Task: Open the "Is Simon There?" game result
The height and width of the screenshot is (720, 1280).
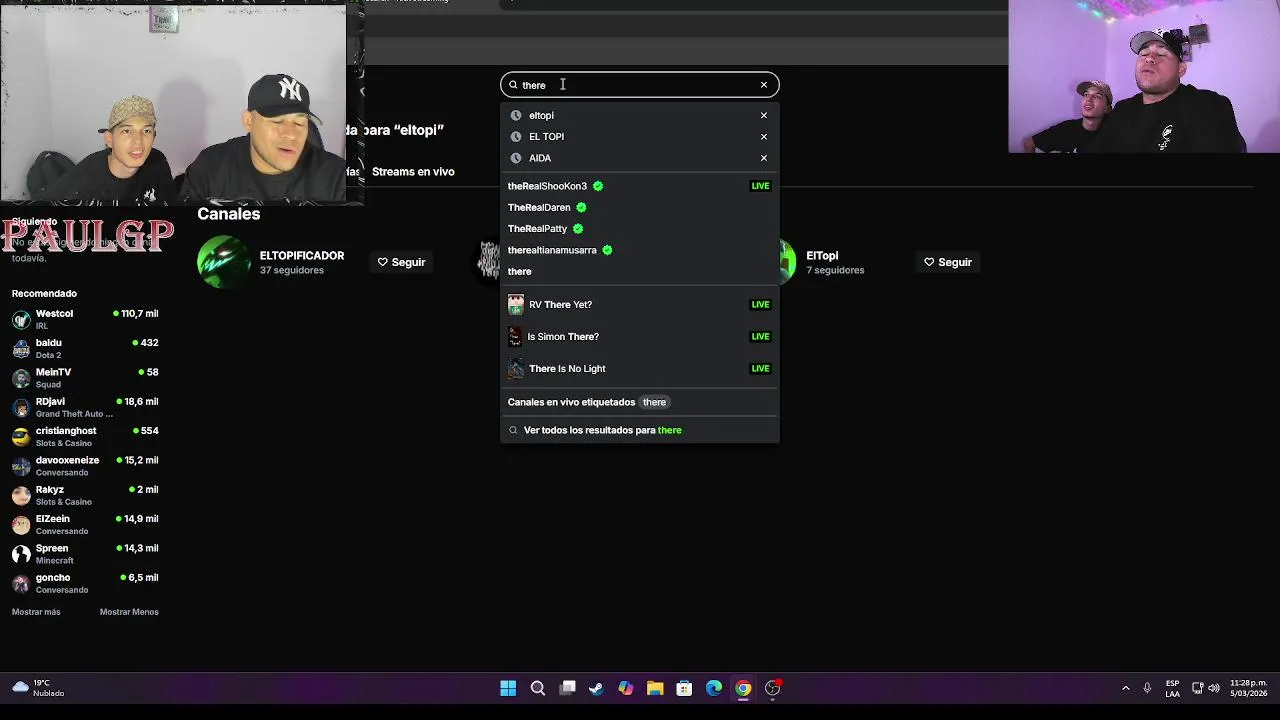Action: pyautogui.click(x=639, y=336)
